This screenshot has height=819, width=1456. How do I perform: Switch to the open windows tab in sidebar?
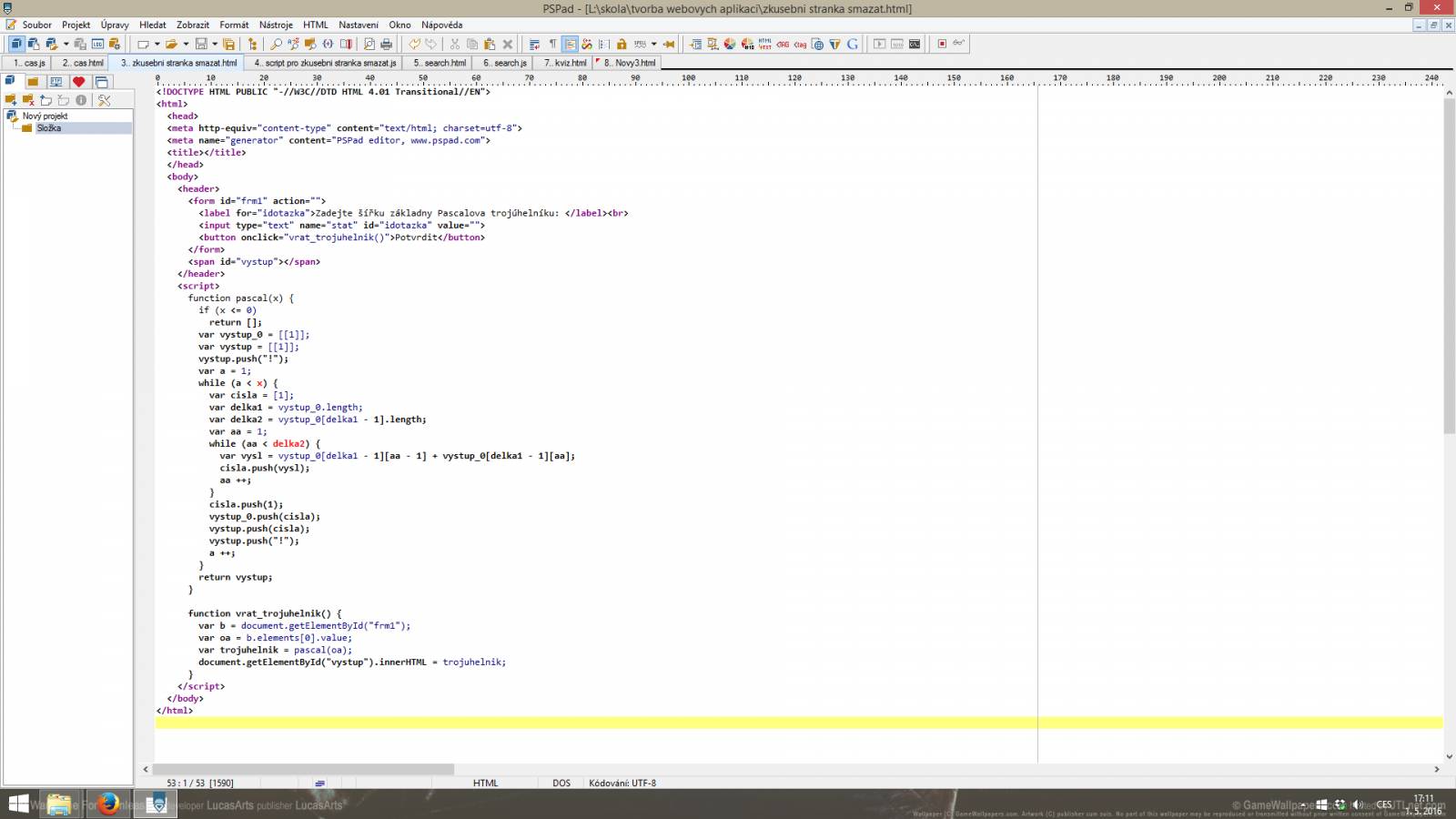tap(102, 81)
